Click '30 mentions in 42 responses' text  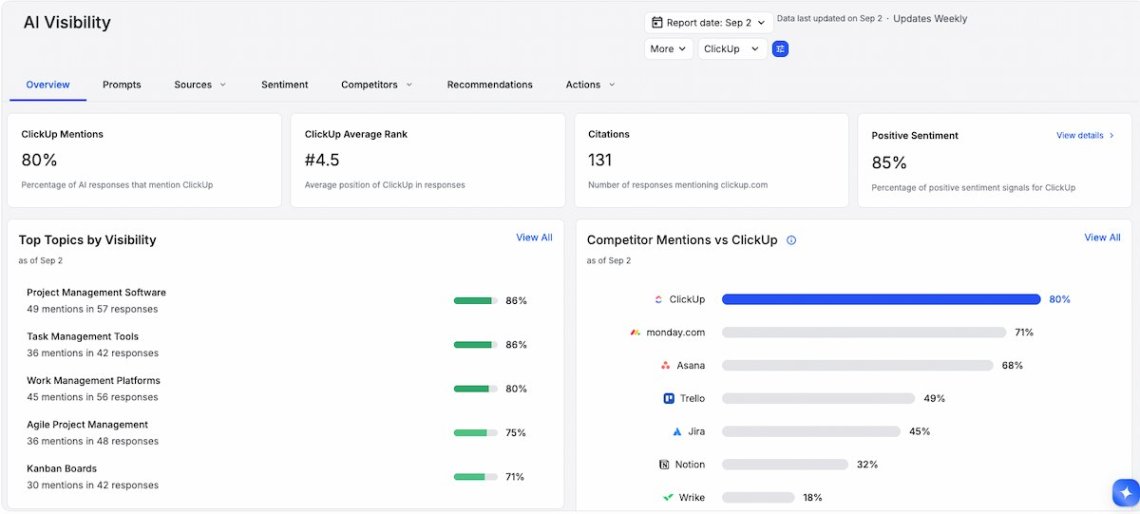(x=92, y=485)
